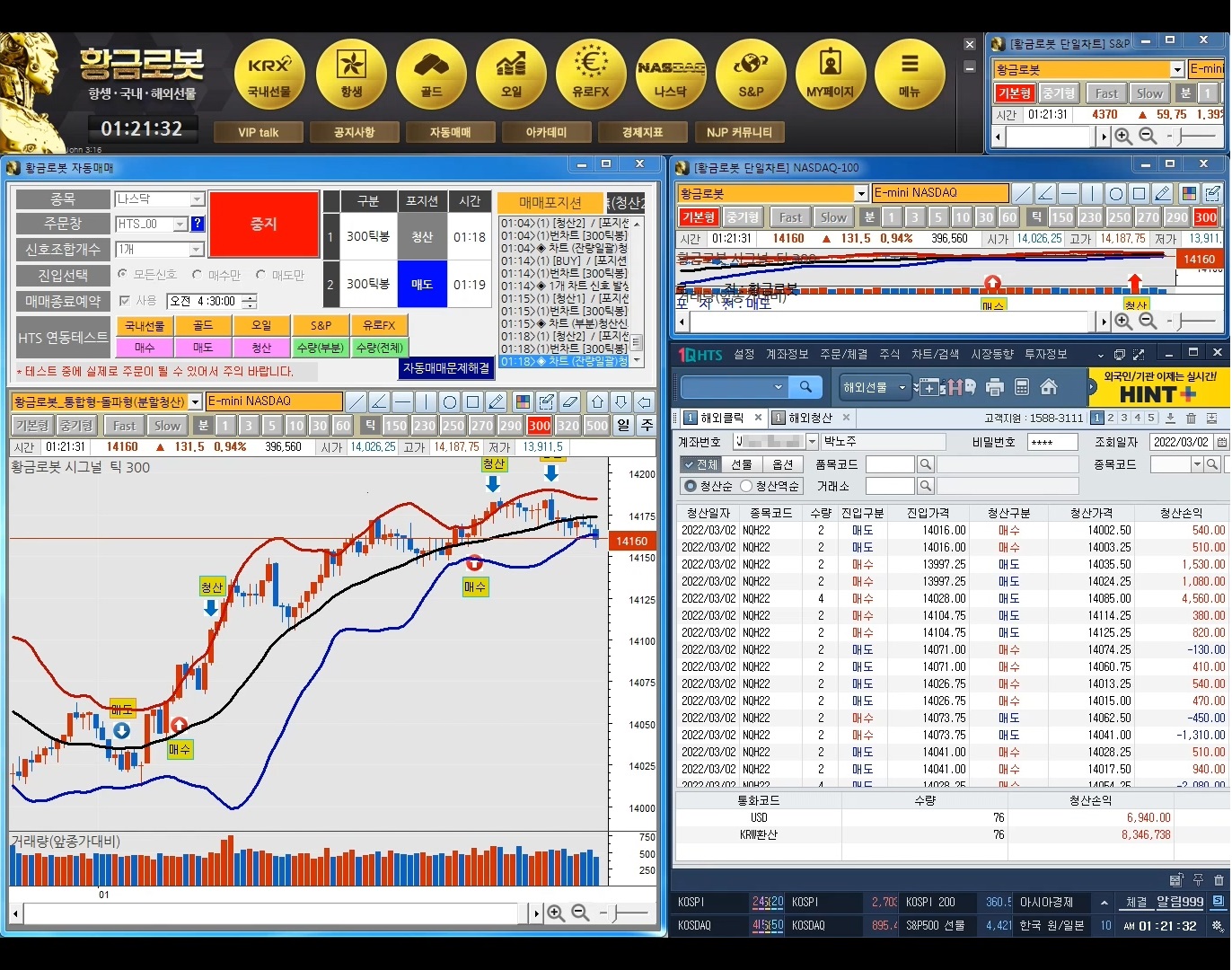Select the 매수만 radio button
Image resolution: width=1232 pixels, height=970 pixels.
(x=197, y=274)
